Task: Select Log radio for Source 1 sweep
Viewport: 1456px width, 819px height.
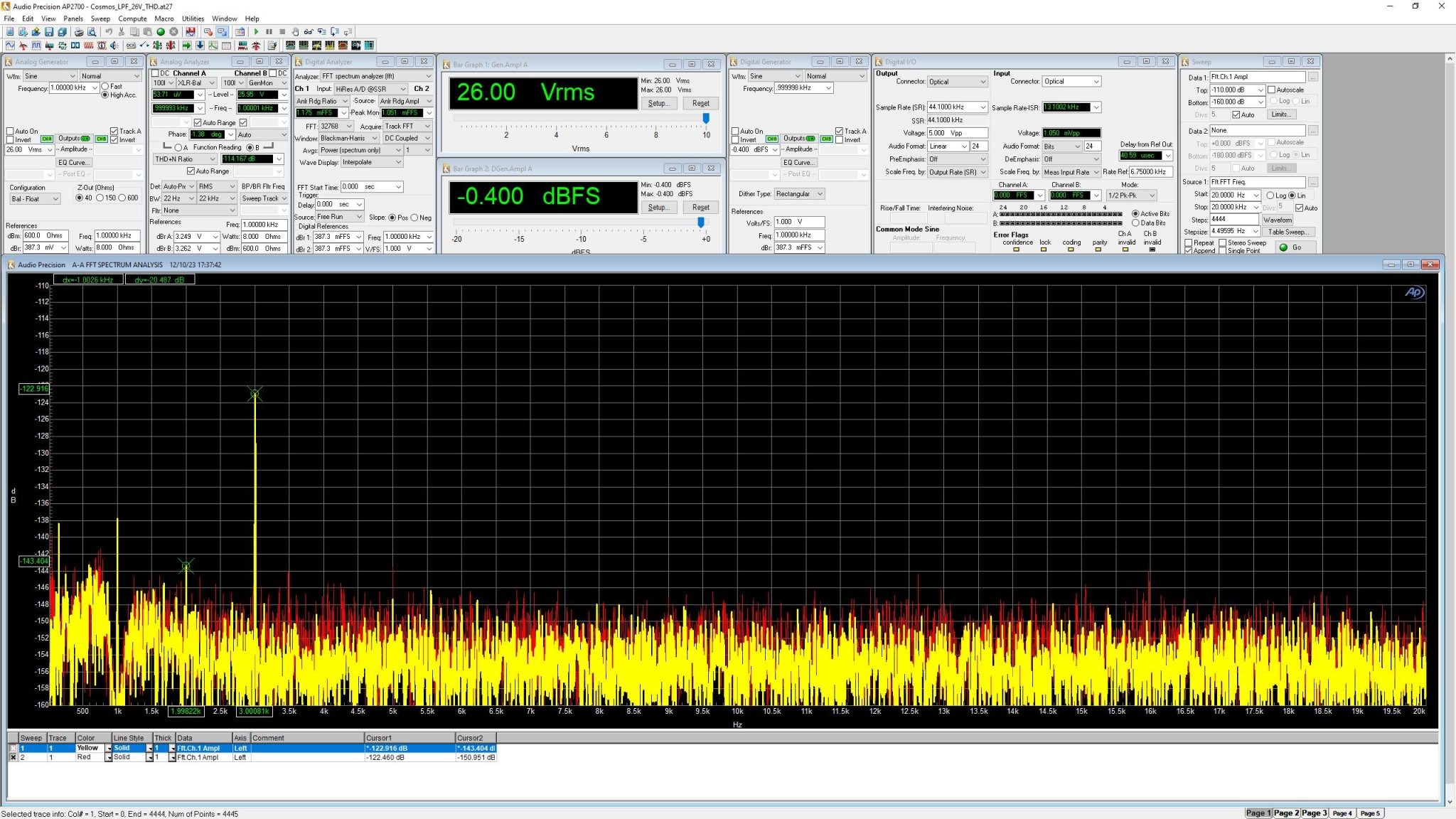Action: pyautogui.click(x=1270, y=196)
